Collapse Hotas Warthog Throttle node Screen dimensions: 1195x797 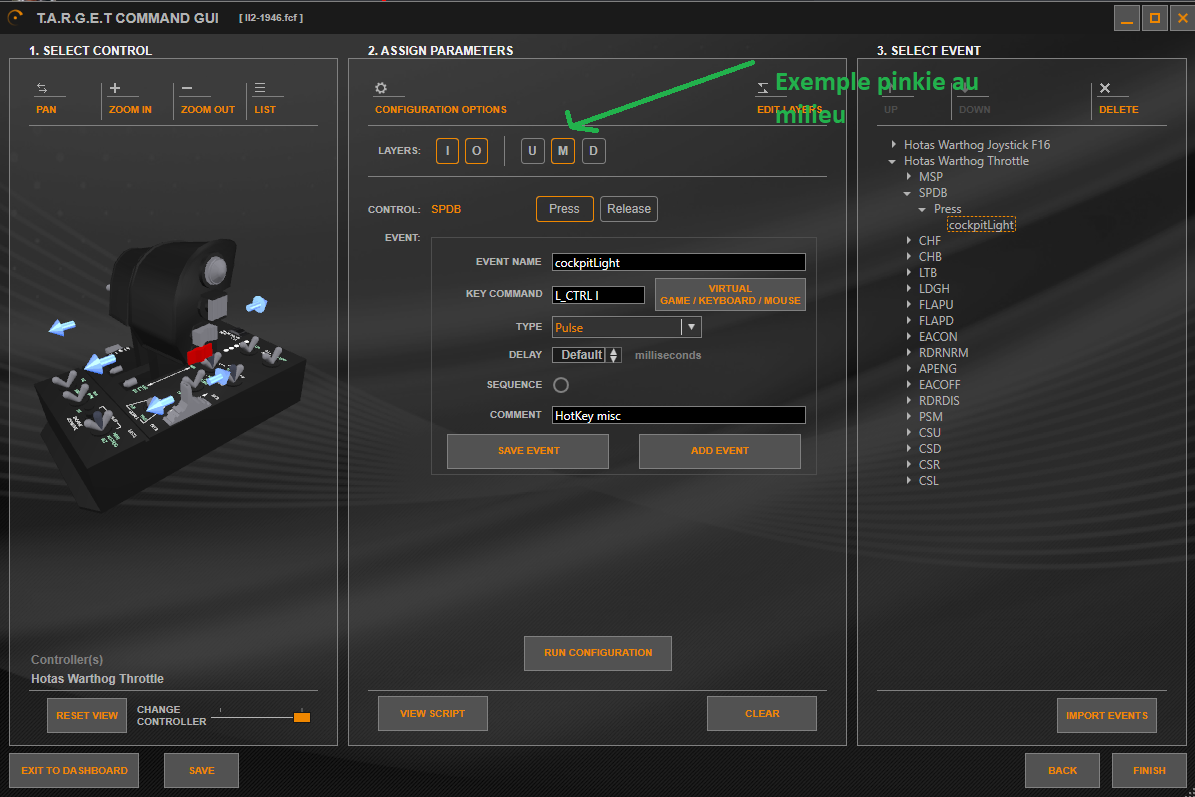(892, 162)
